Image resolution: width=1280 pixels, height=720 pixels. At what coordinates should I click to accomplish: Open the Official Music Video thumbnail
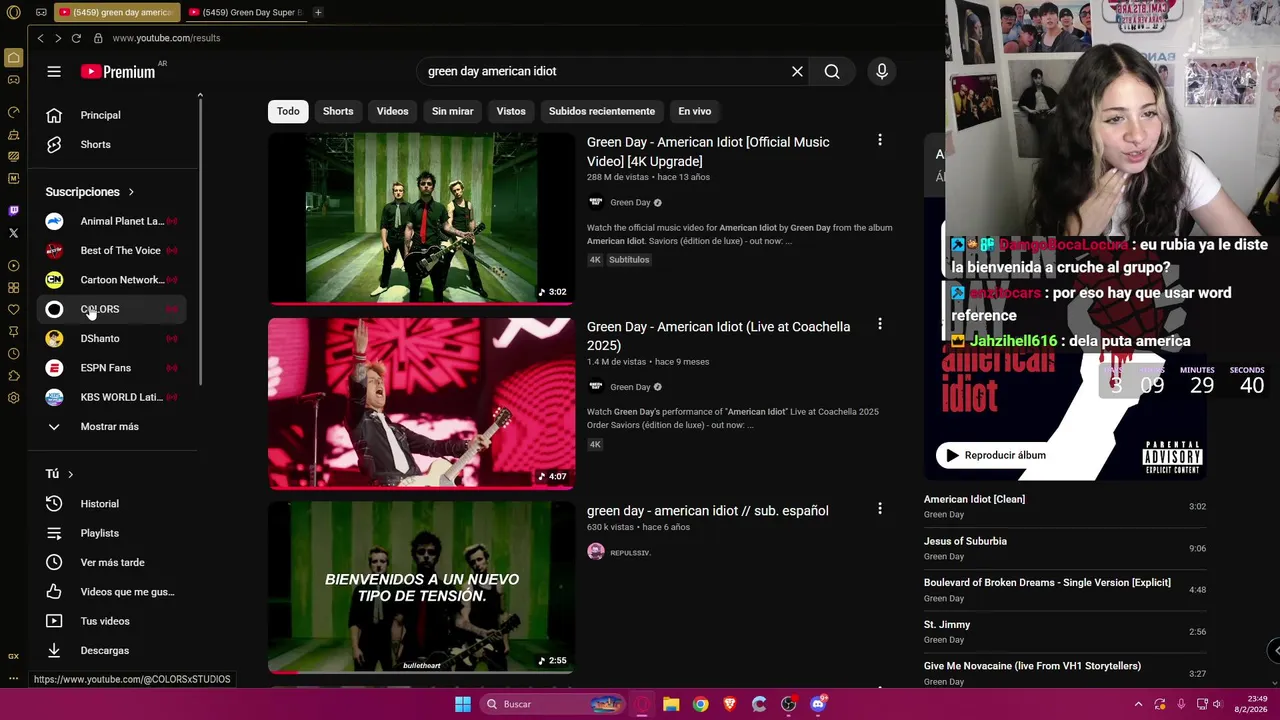[421, 218]
